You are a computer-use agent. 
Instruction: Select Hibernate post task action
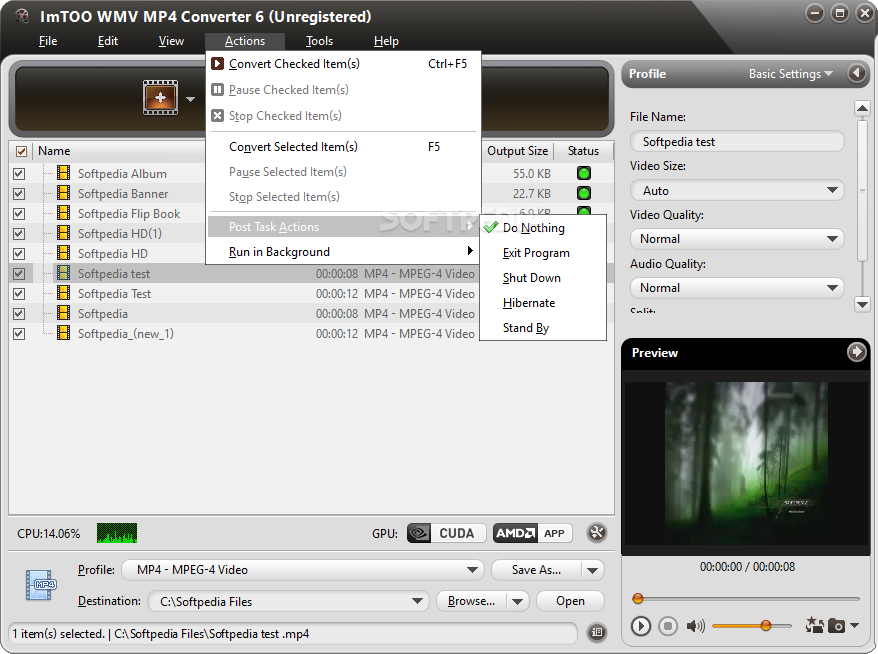click(543, 303)
